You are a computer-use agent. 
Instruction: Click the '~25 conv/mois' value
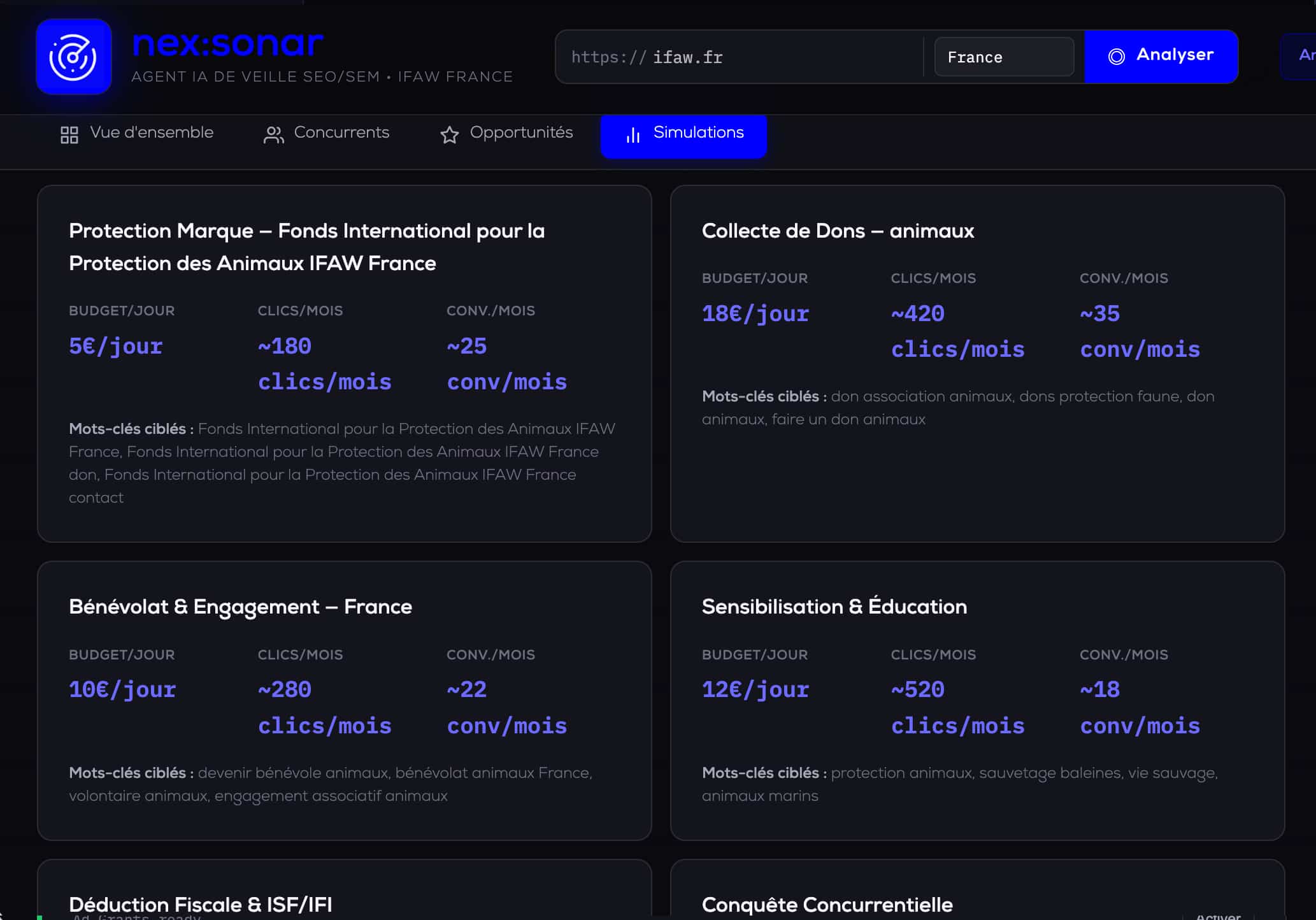[x=507, y=364]
